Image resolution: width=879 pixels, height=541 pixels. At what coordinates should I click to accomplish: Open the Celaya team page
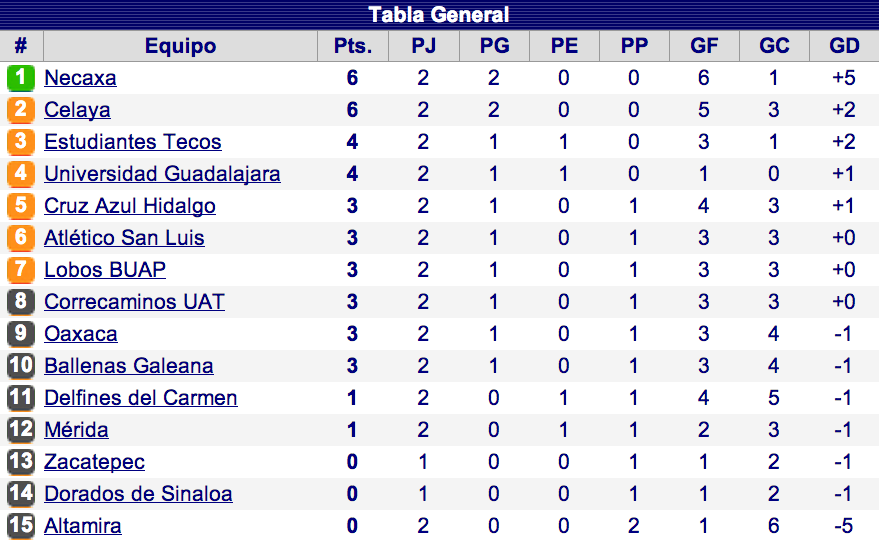(x=77, y=110)
